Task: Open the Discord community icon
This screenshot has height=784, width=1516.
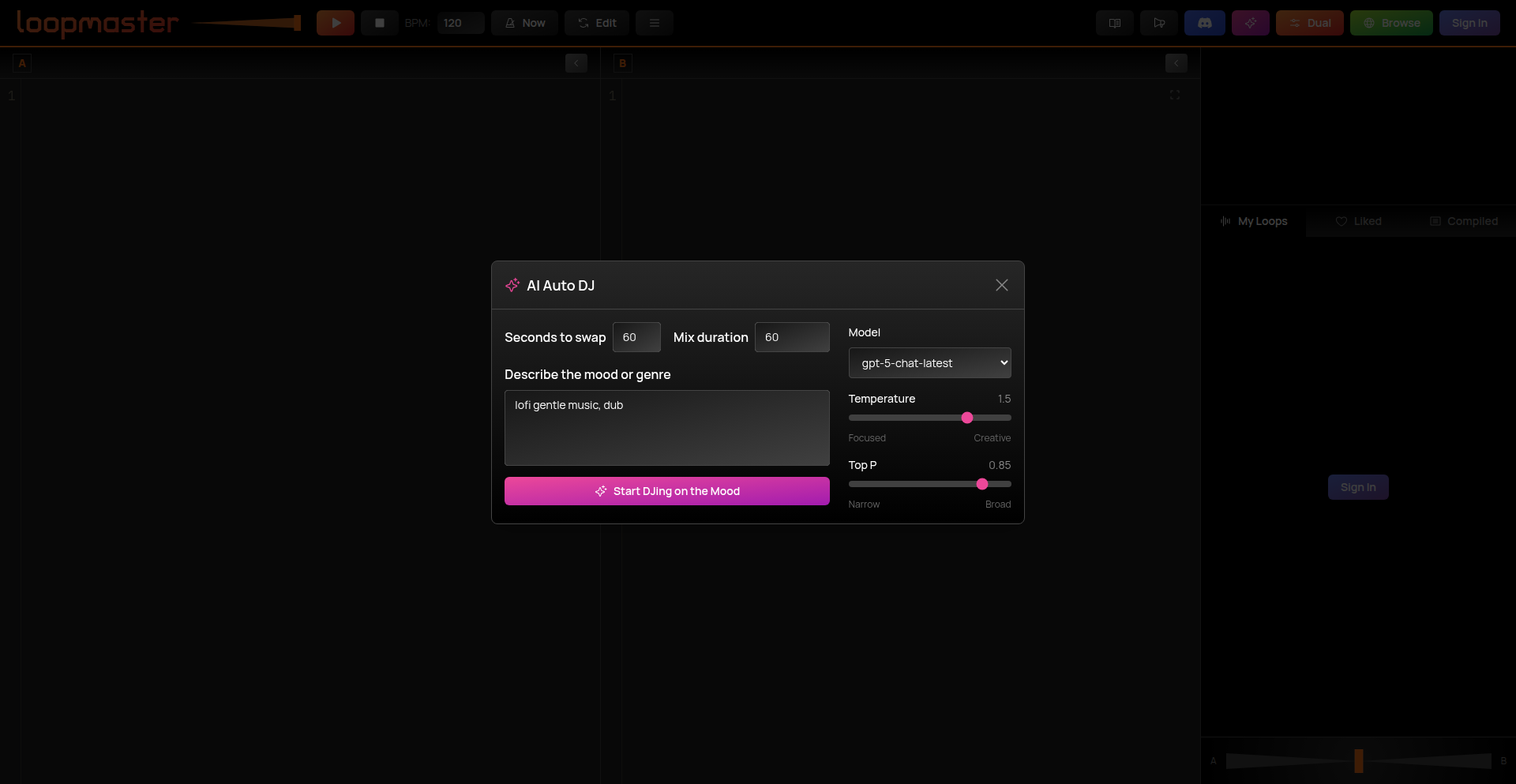Action: tap(1204, 23)
